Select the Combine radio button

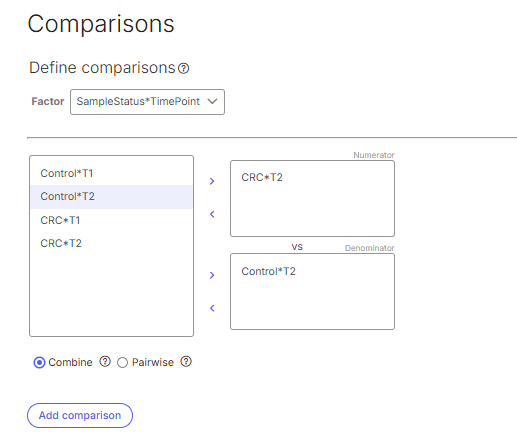click(x=39, y=362)
